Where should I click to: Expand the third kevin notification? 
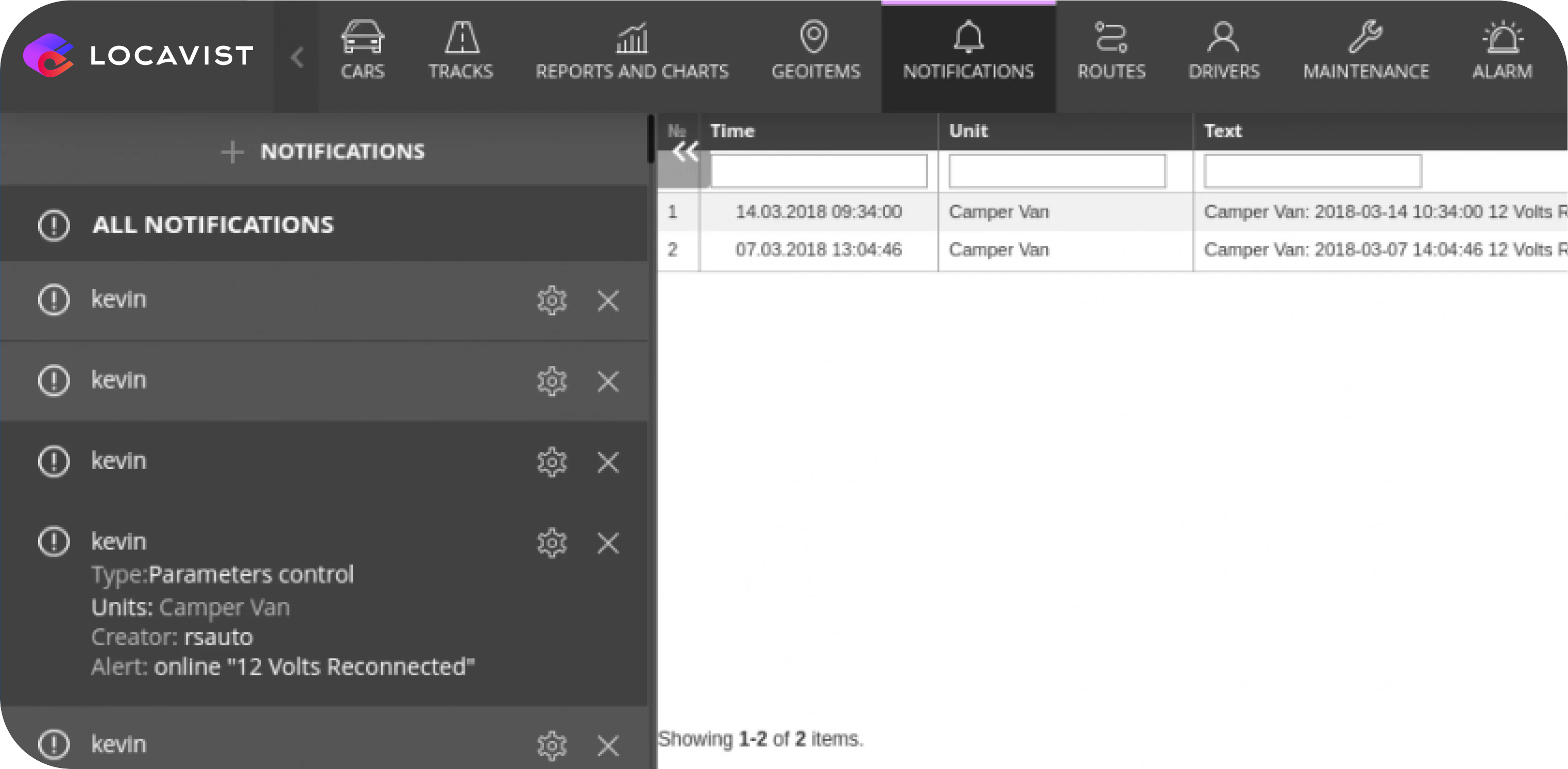pyautogui.click(x=118, y=461)
